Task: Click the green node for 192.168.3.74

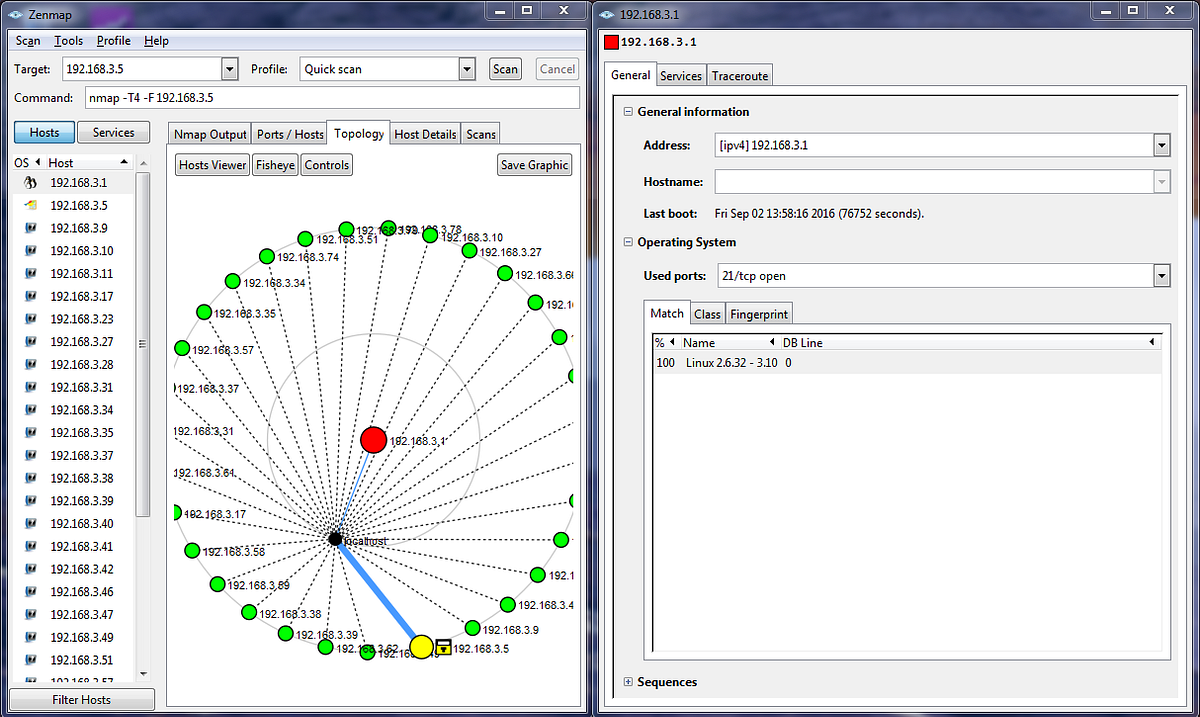Action: tap(267, 255)
